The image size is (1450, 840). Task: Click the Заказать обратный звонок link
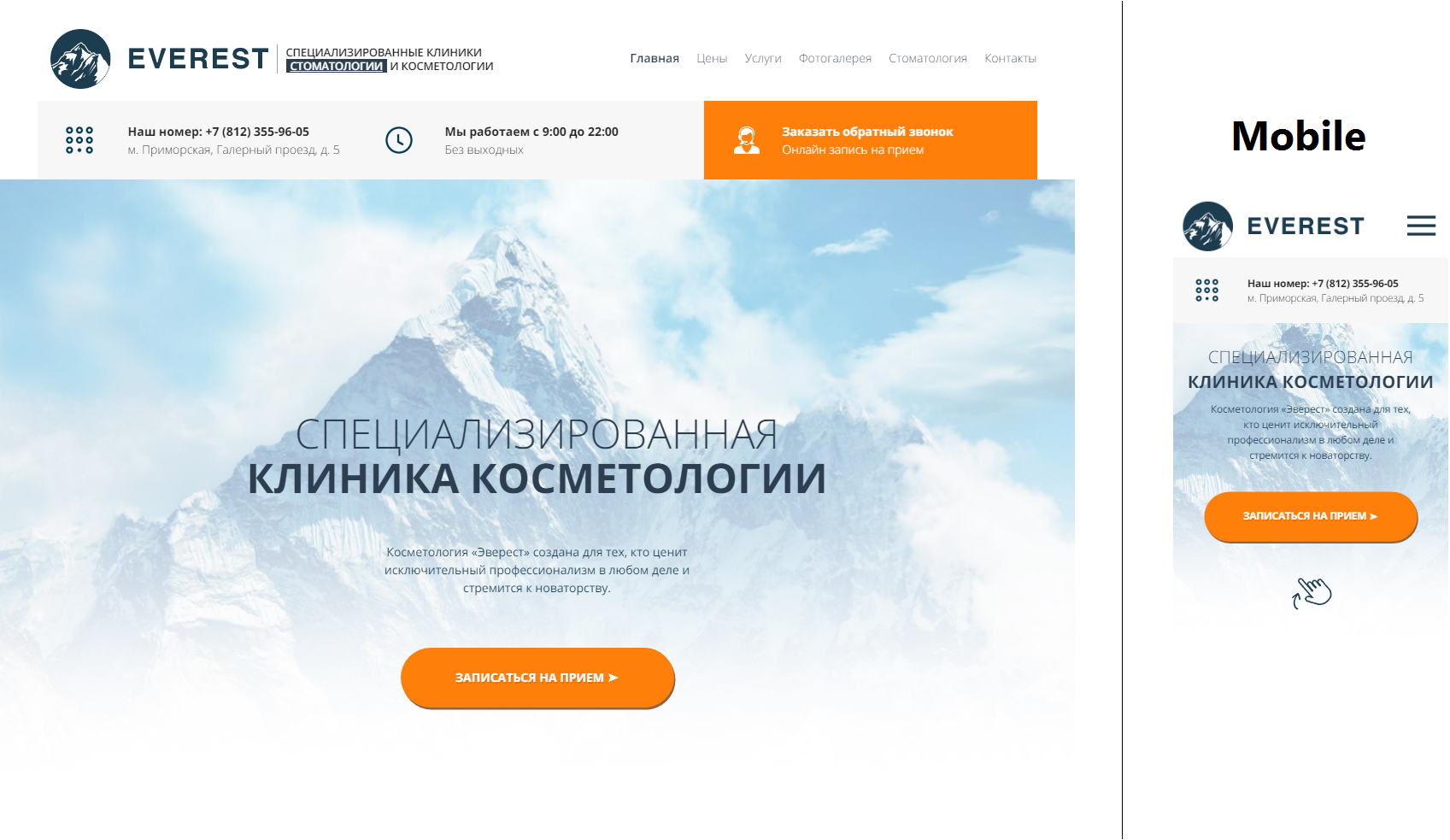tap(867, 132)
